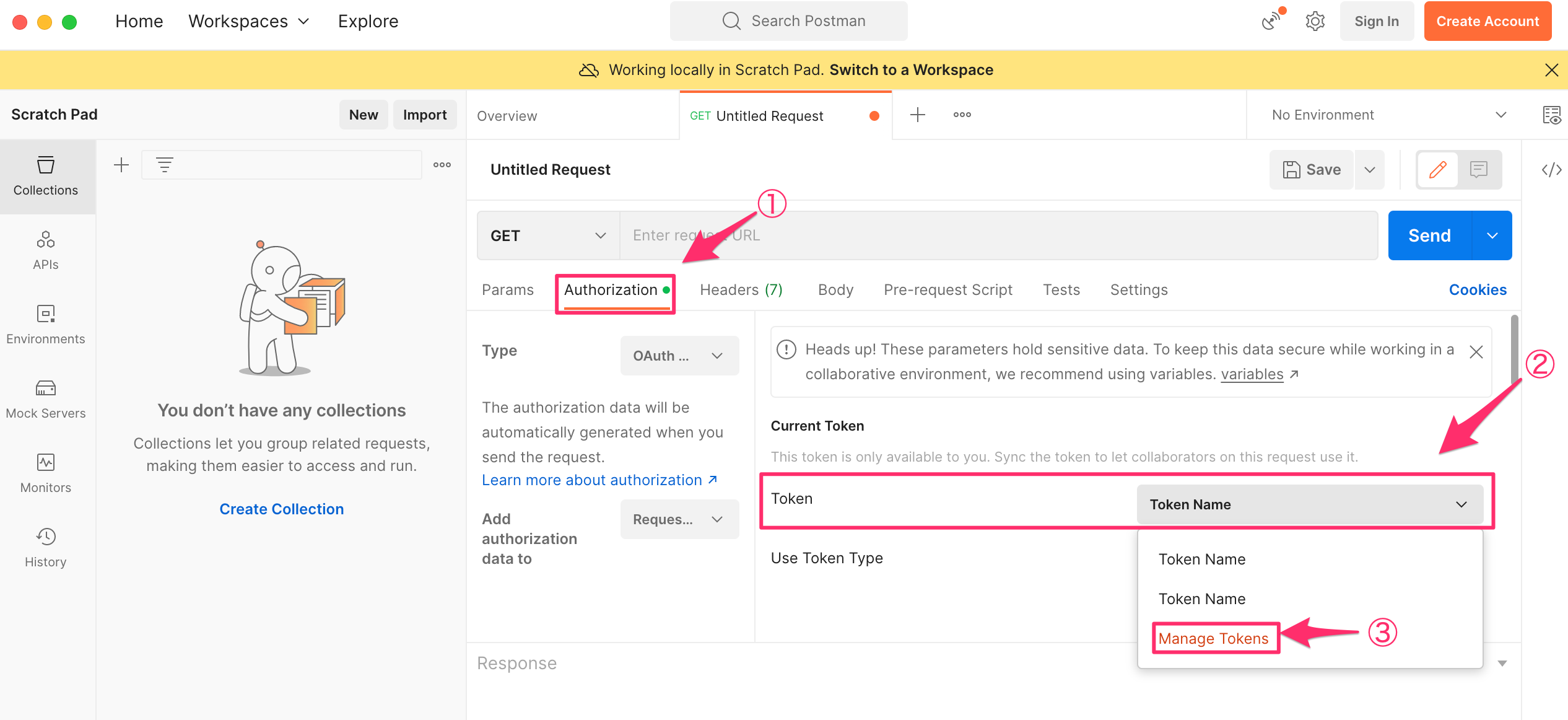Click the authorization panel vertical scrollbar
This screenshot has width=1568, height=720.
click(x=1514, y=350)
